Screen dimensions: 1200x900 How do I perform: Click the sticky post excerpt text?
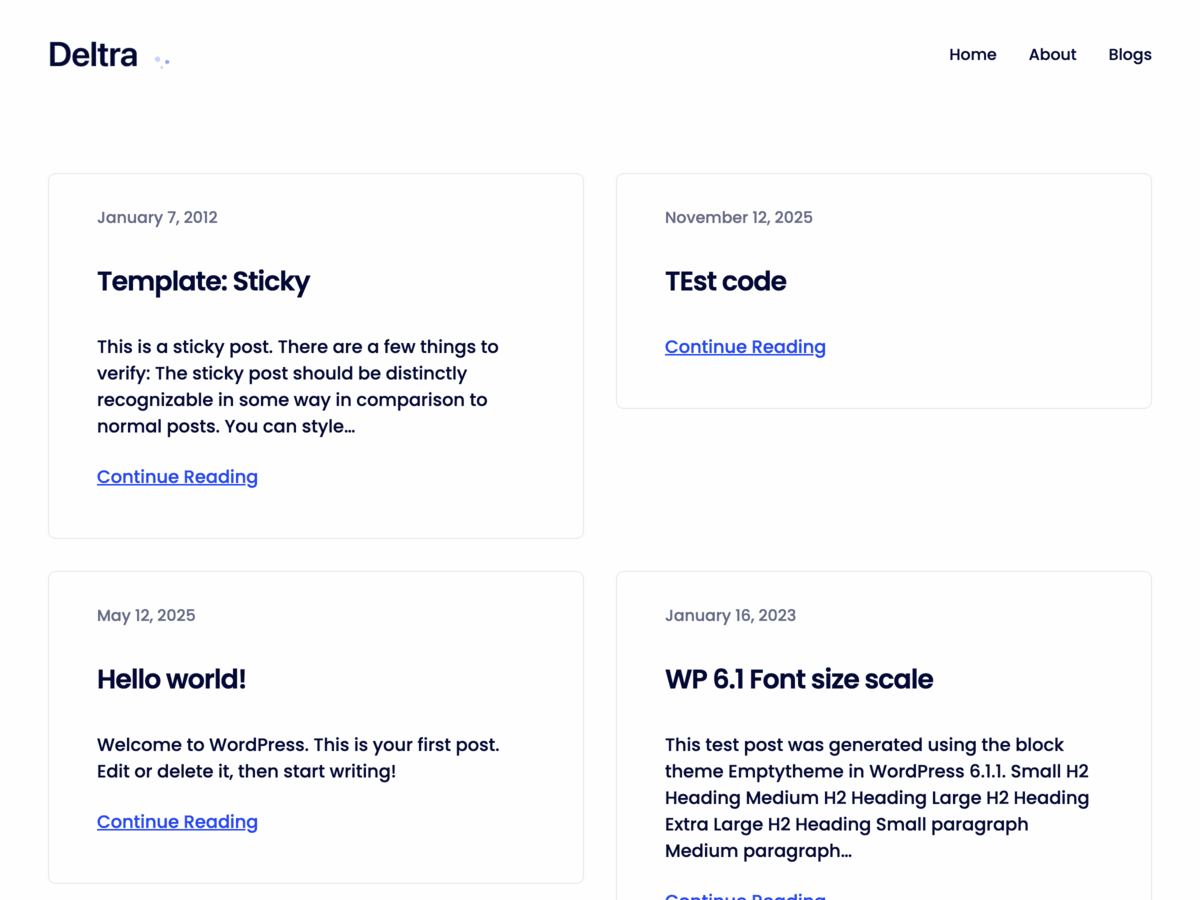click(297, 387)
